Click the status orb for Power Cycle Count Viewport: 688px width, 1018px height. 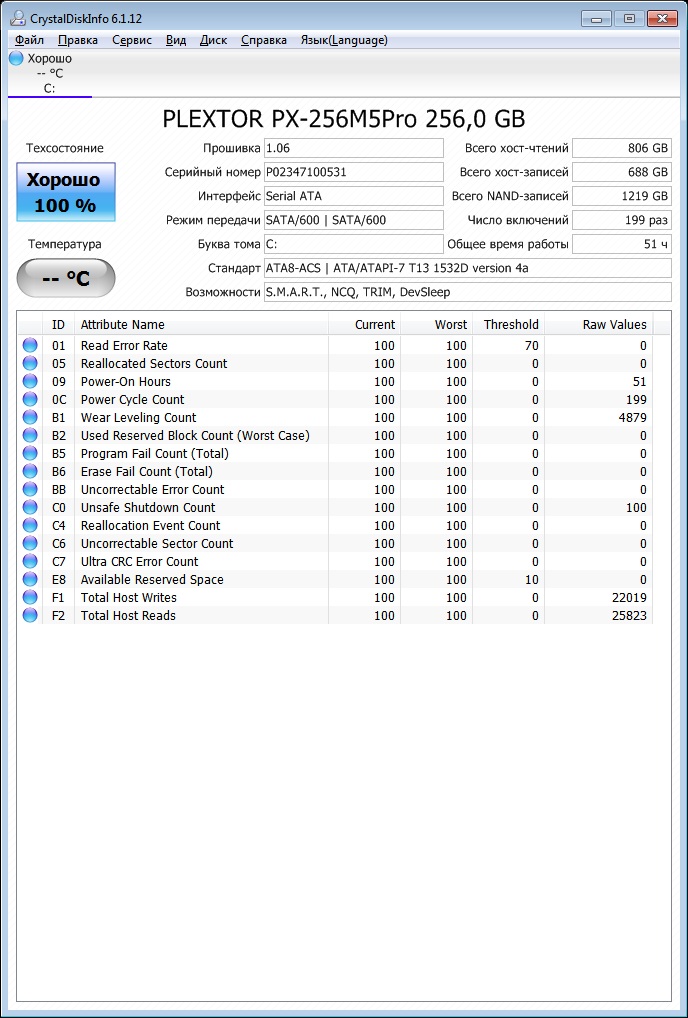30,399
